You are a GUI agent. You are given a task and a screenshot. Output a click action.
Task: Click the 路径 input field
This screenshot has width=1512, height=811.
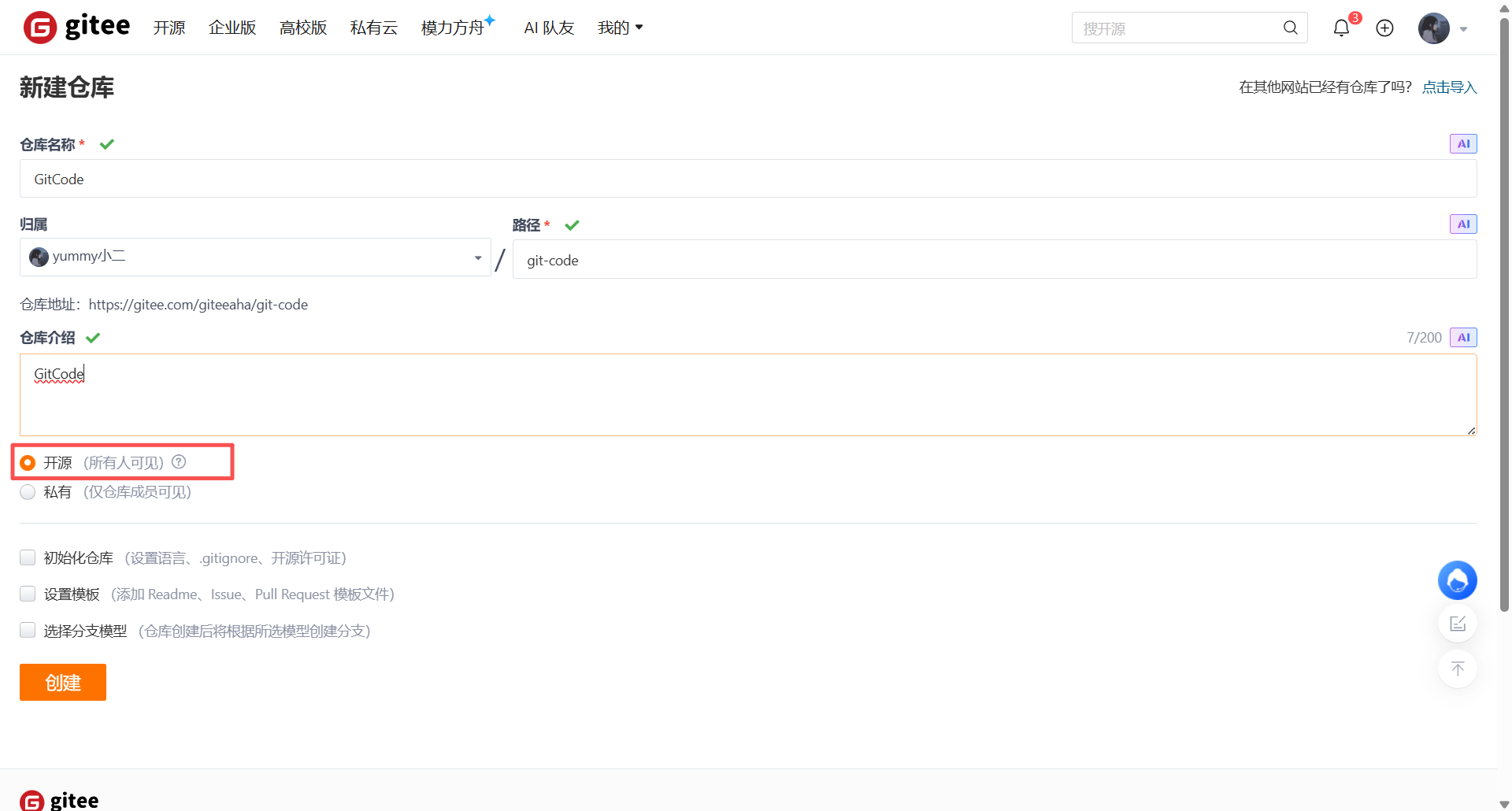coord(995,259)
